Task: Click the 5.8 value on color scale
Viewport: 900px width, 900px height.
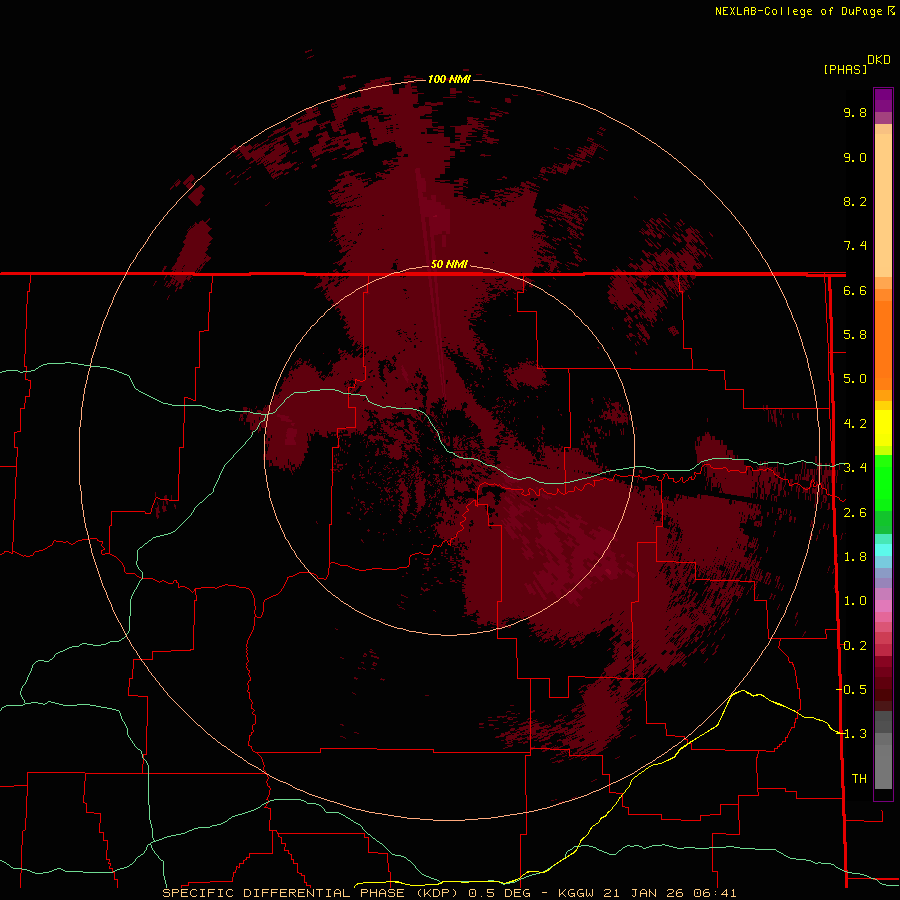Action: coord(855,335)
